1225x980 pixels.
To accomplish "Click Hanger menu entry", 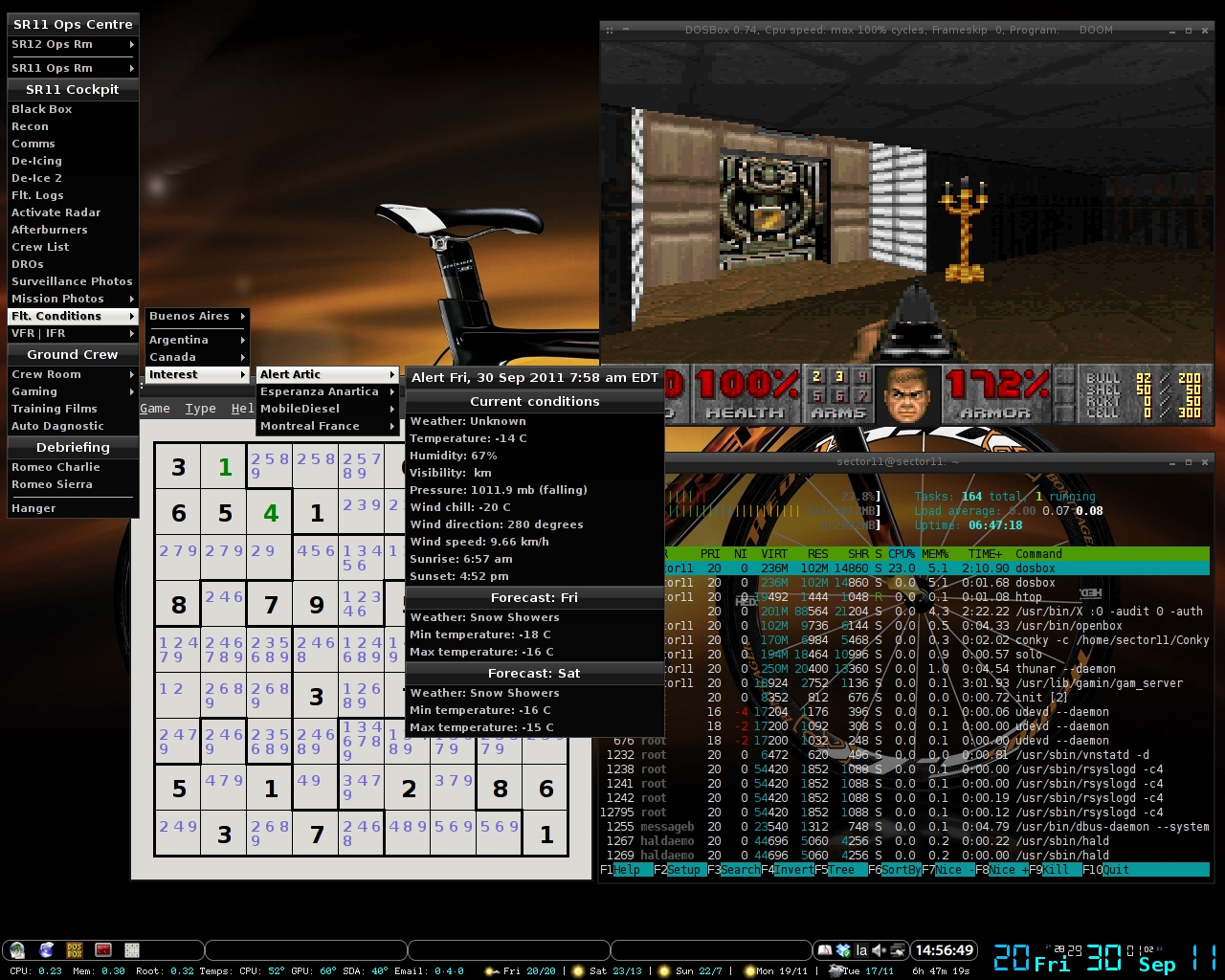I will (x=73, y=508).
